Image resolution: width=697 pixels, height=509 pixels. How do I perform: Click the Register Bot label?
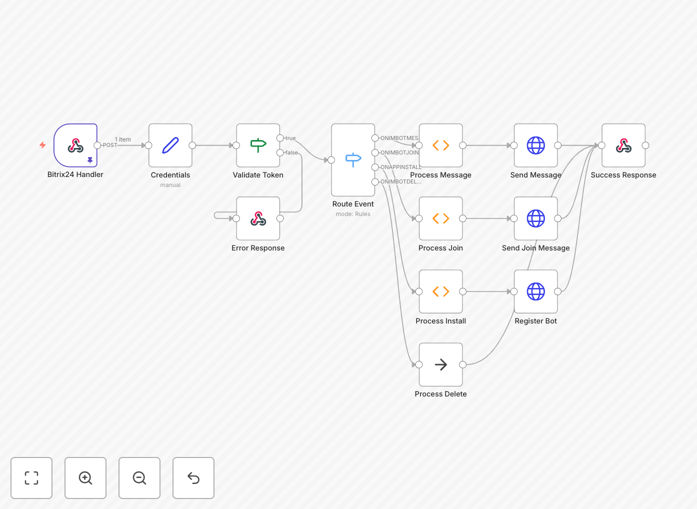coord(536,321)
